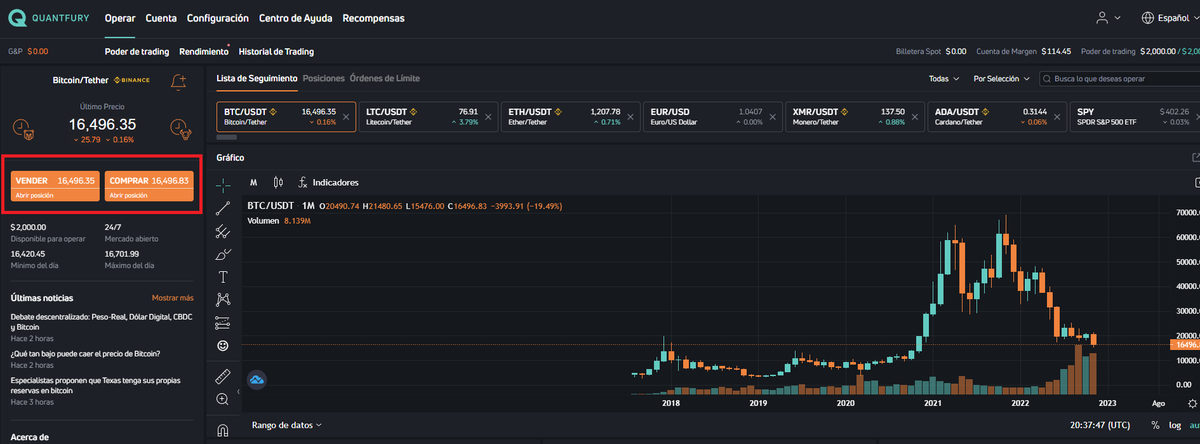1200x444 pixels.
Task: Click the candlestick chart style icon
Action: click(278, 183)
